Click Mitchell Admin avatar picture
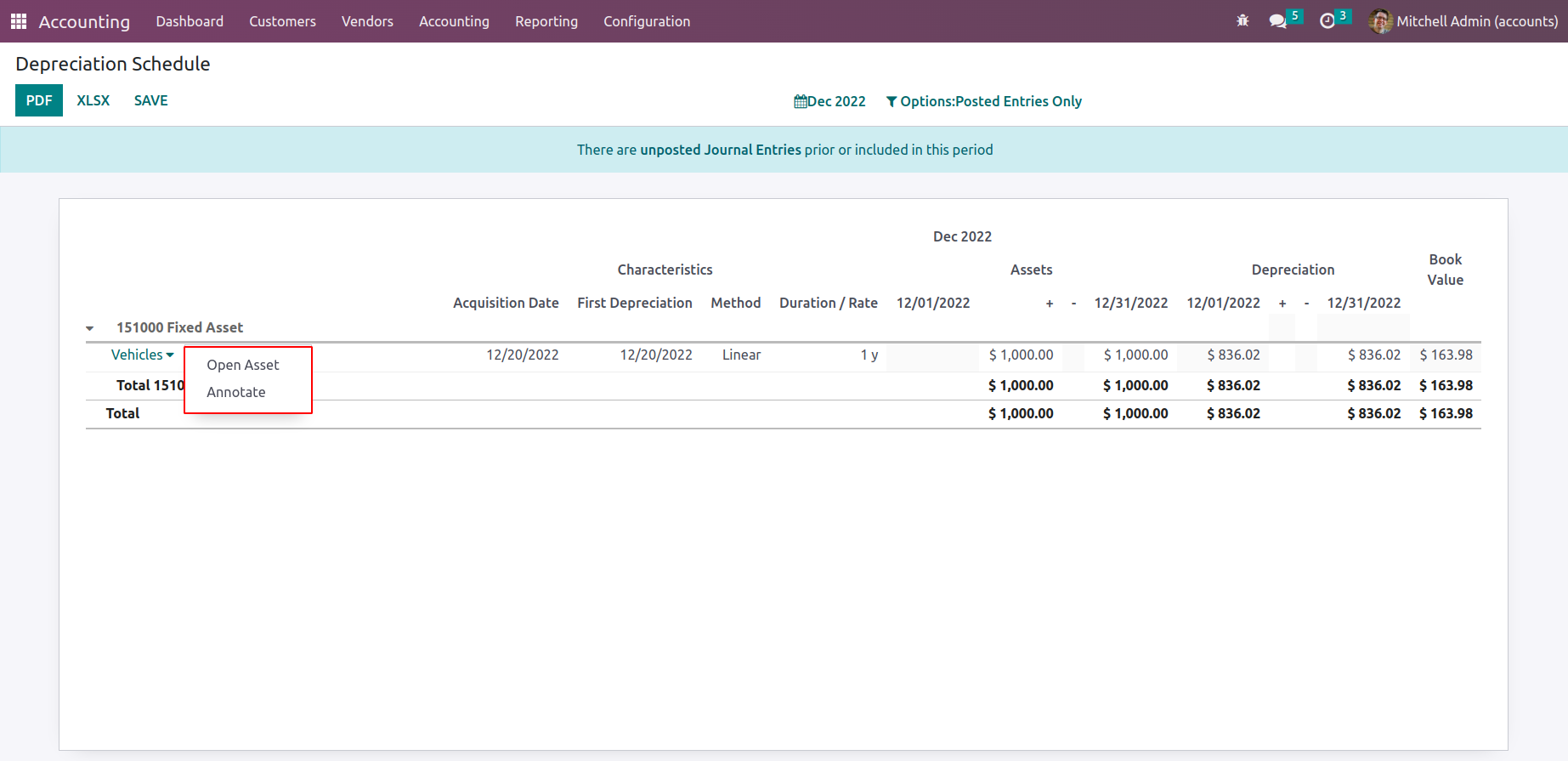The width and height of the screenshot is (1568, 761). [1380, 21]
